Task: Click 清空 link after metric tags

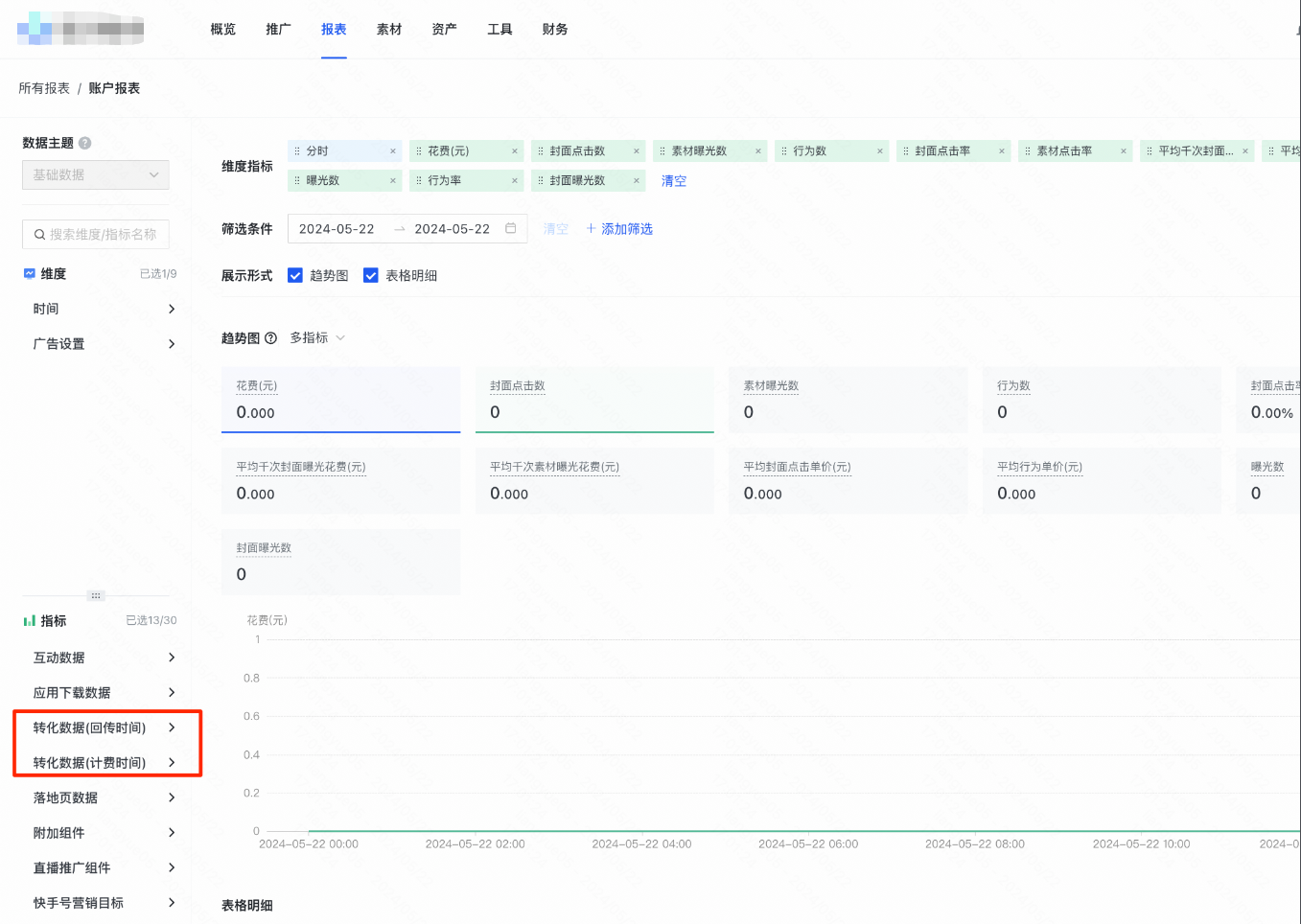Action: point(674,181)
